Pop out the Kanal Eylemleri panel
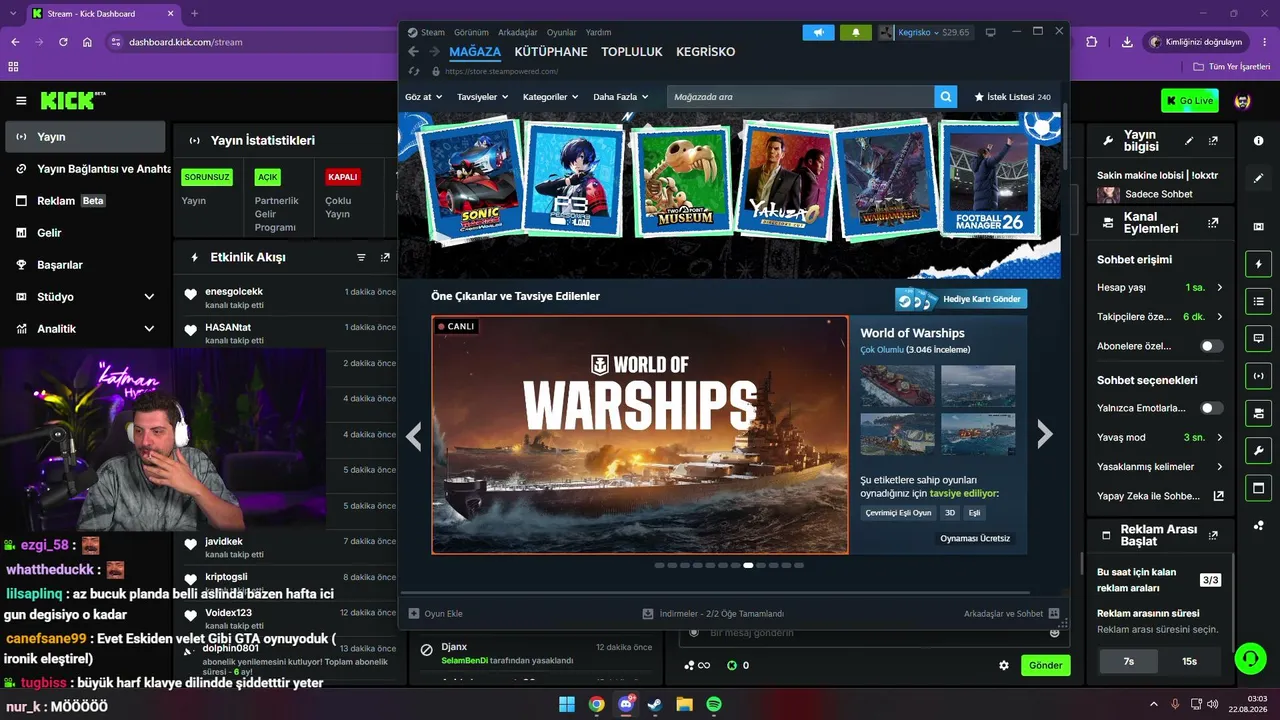 (x=1213, y=223)
